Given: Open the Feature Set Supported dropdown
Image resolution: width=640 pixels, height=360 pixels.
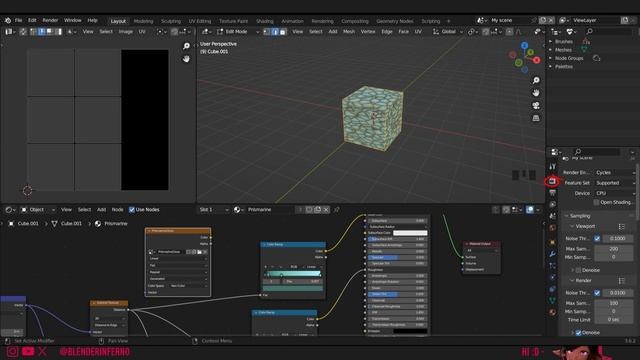Looking at the screenshot, I should (615, 183).
